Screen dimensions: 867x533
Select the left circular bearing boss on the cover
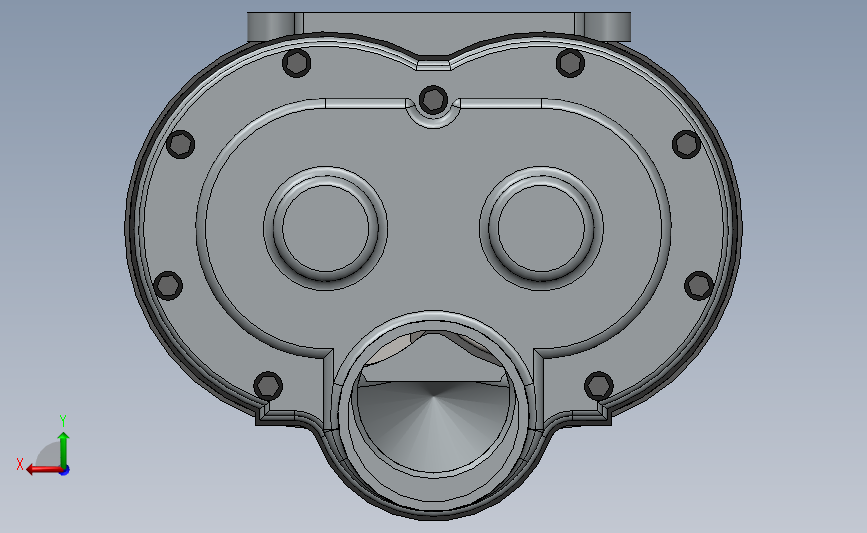tap(326, 228)
